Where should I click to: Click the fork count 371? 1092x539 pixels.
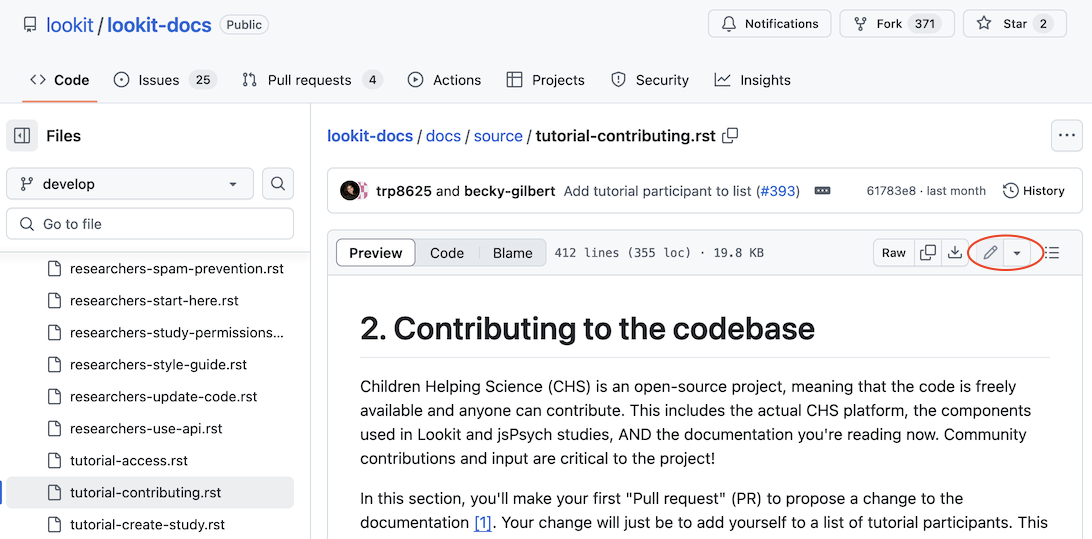click(925, 24)
